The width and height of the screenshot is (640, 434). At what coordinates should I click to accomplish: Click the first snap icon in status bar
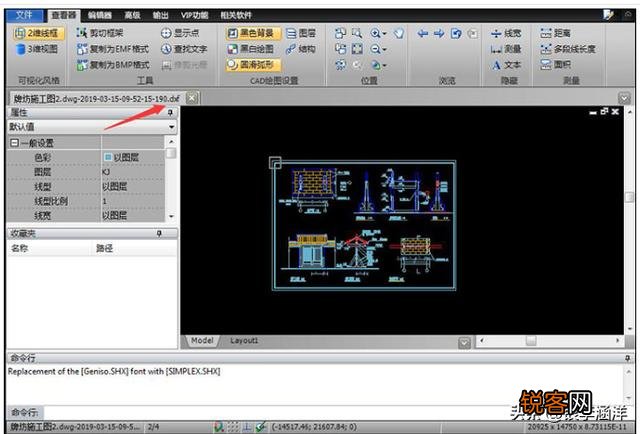point(219,427)
